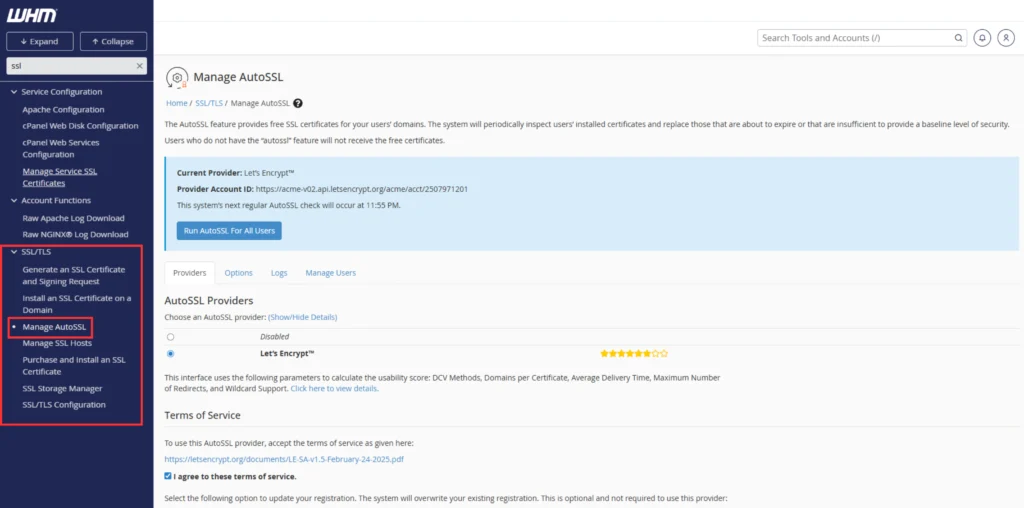This screenshot has height=508, width=1024.
Task: Open cPanel Web Disk Configuration
Action: coord(80,126)
